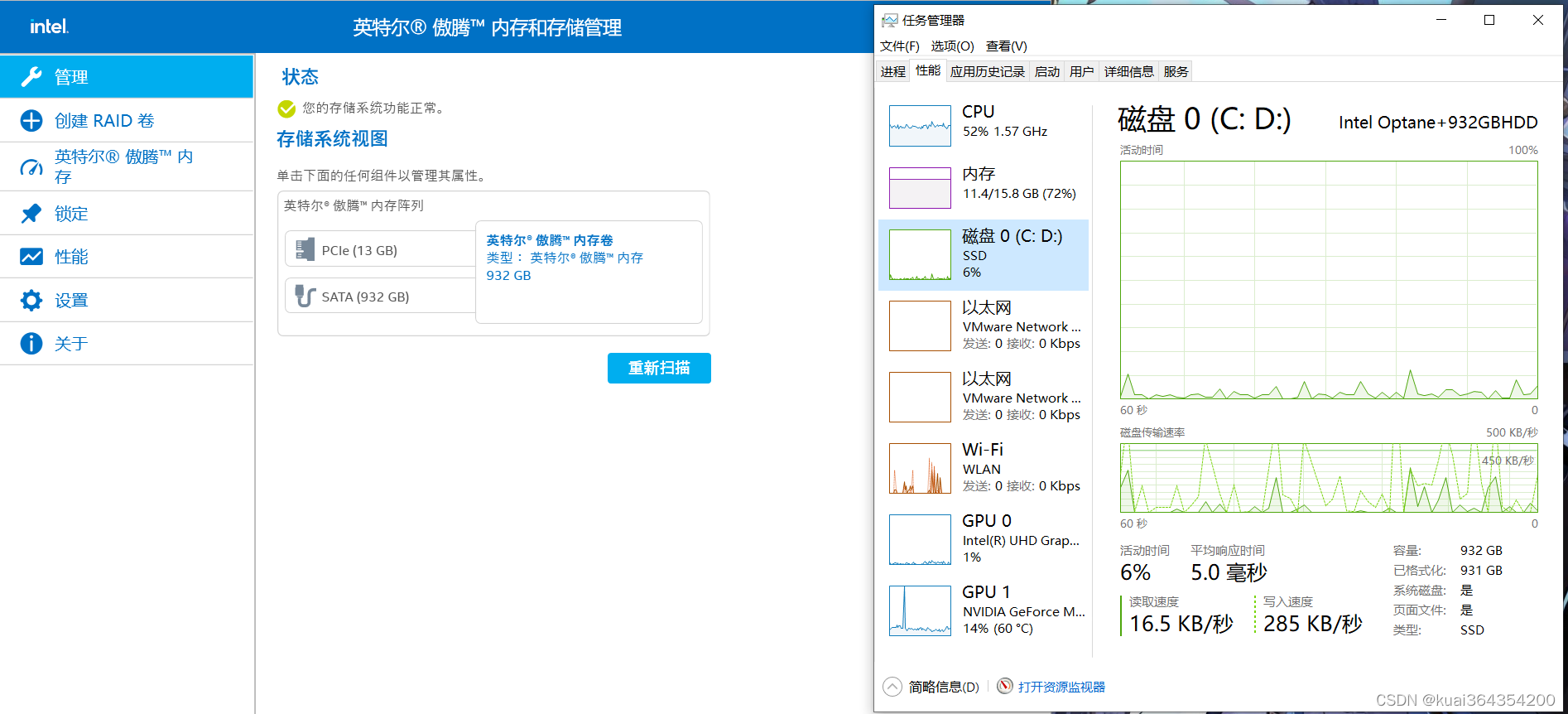Screen dimensions: 1568x714
Task: Switch to the 详细信息 tab
Action: click(1129, 72)
